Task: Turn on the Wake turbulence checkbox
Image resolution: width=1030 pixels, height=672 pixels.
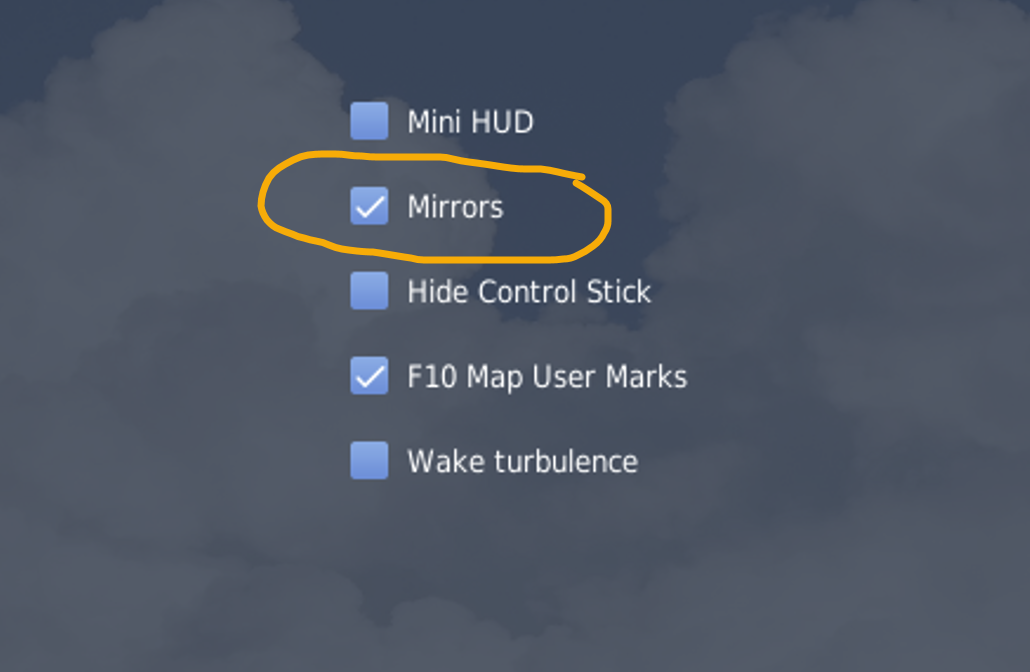Action: [369, 460]
